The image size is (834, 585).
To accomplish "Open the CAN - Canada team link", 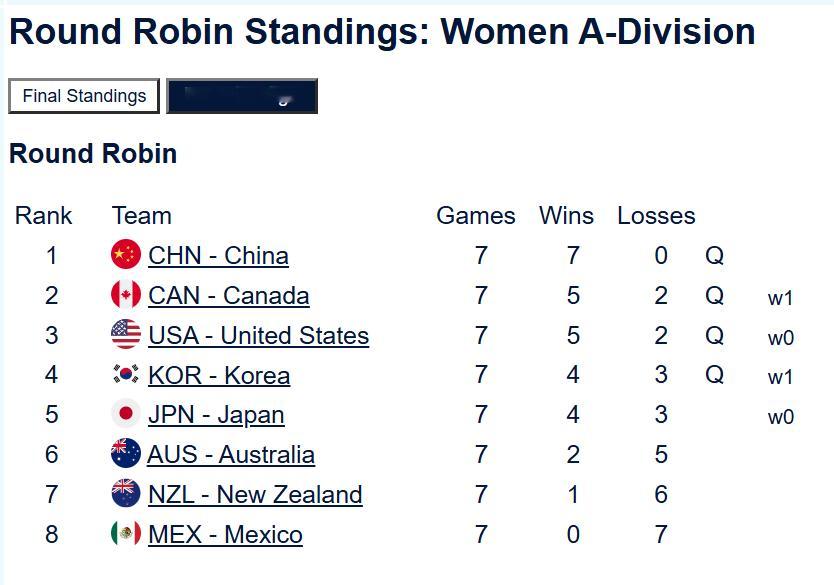I will (x=229, y=296).
